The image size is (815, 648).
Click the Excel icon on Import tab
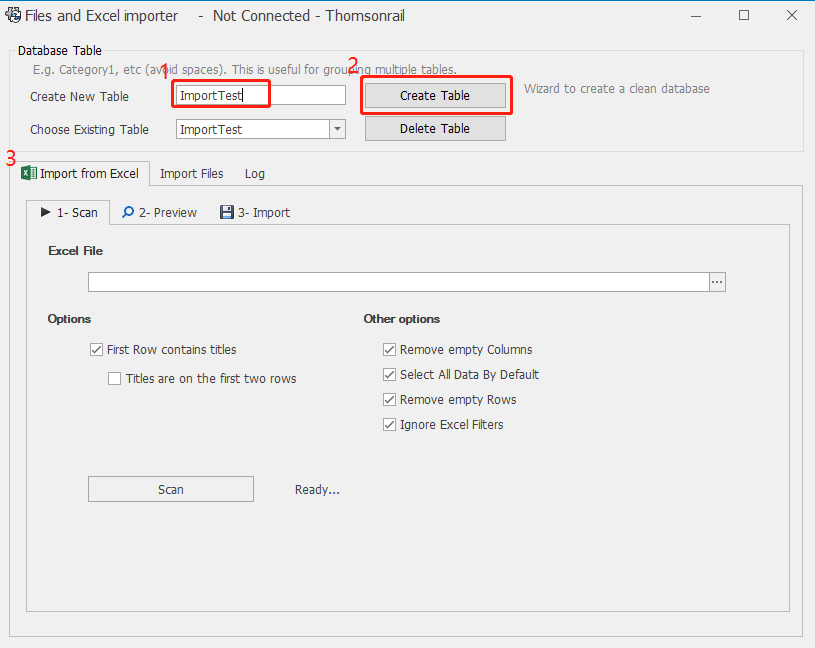(x=29, y=173)
